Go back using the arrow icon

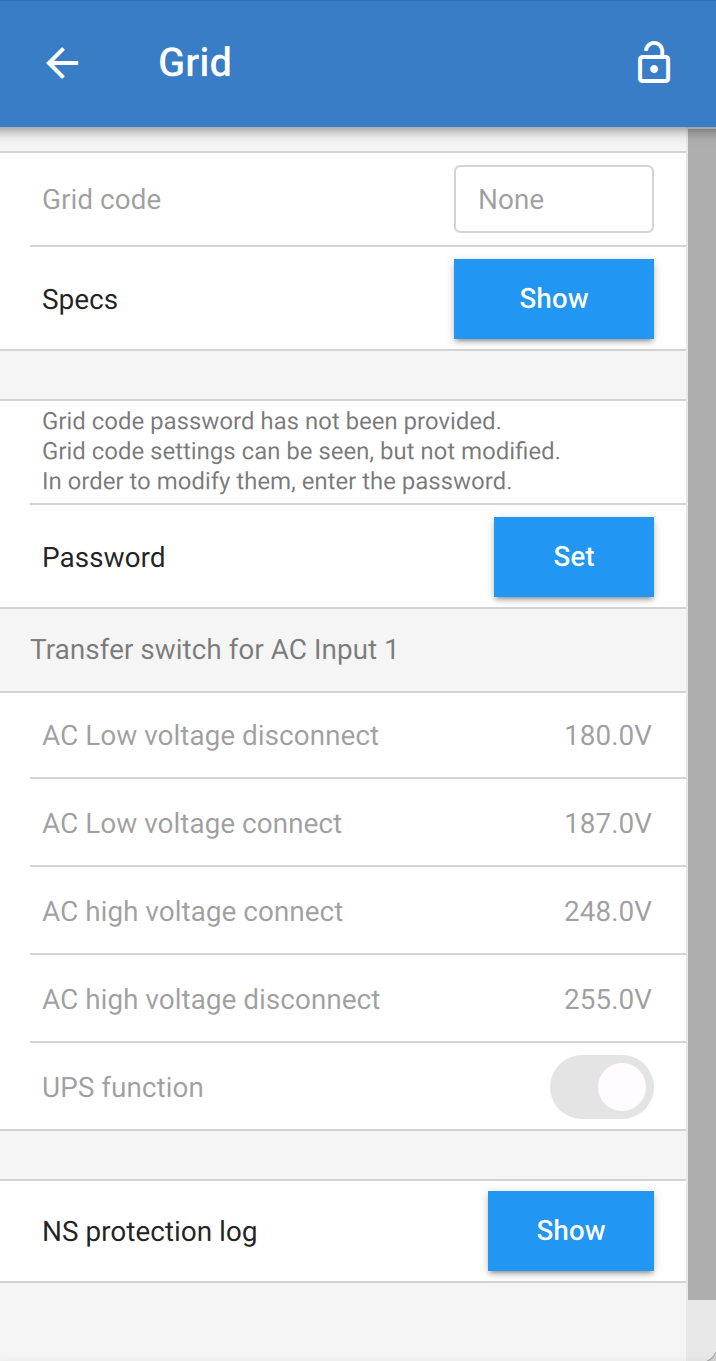(x=62, y=63)
